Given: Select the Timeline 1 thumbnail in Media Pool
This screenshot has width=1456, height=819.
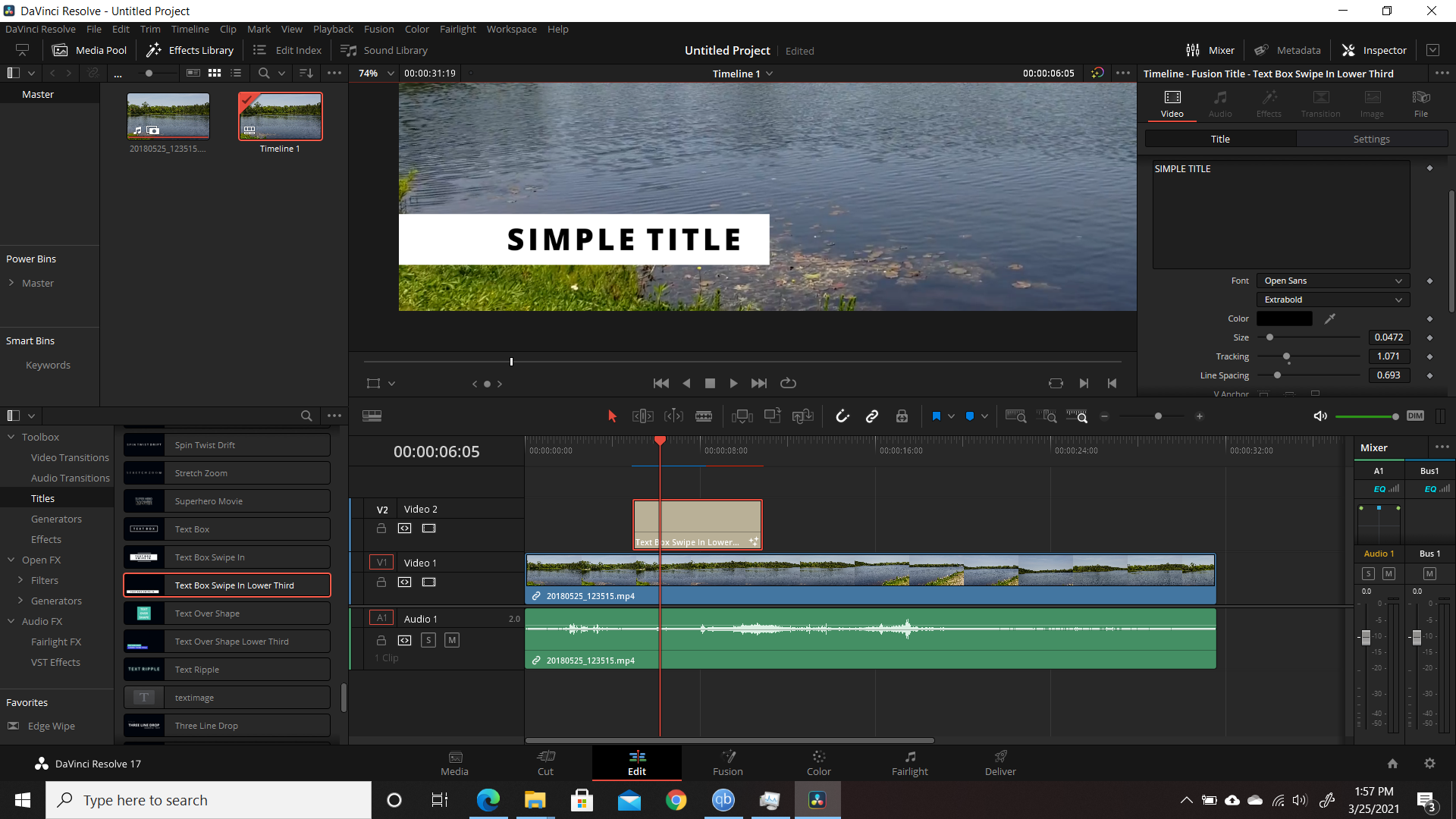Looking at the screenshot, I should [x=280, y=116].
